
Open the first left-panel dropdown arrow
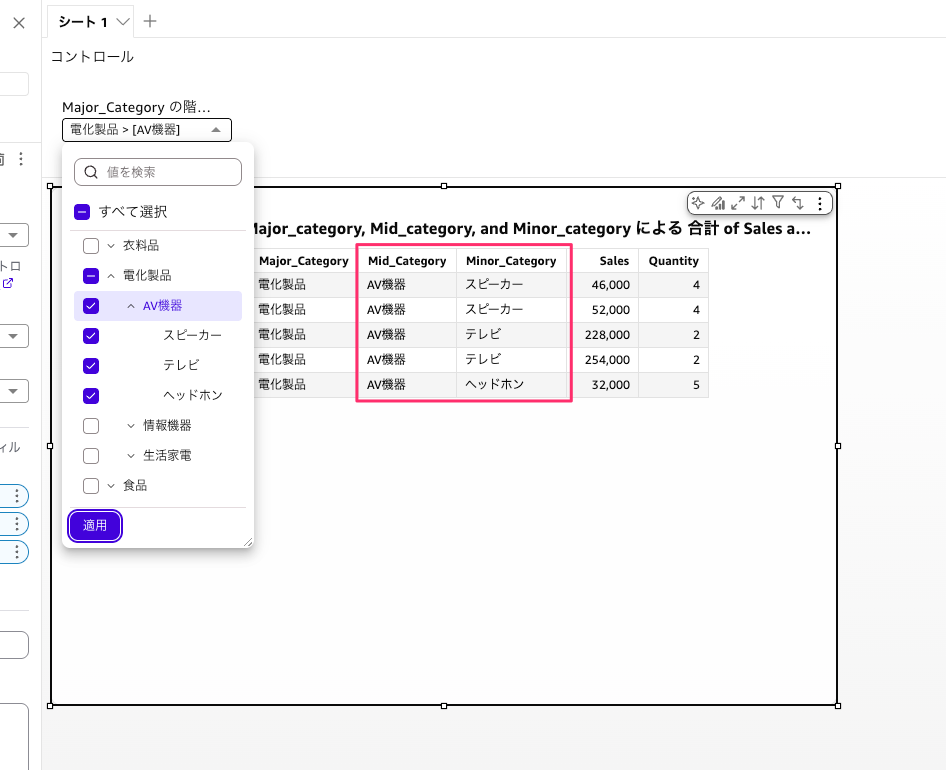13,235
